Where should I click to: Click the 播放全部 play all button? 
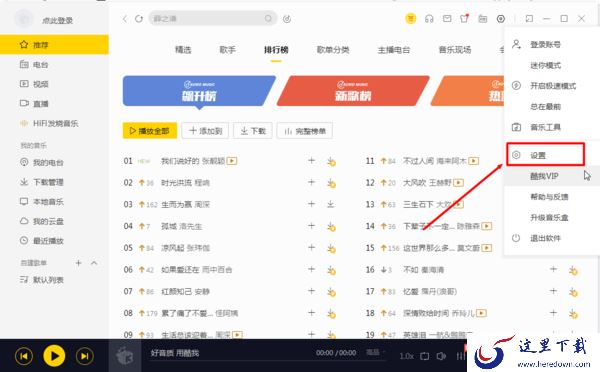tap(150, 131)
